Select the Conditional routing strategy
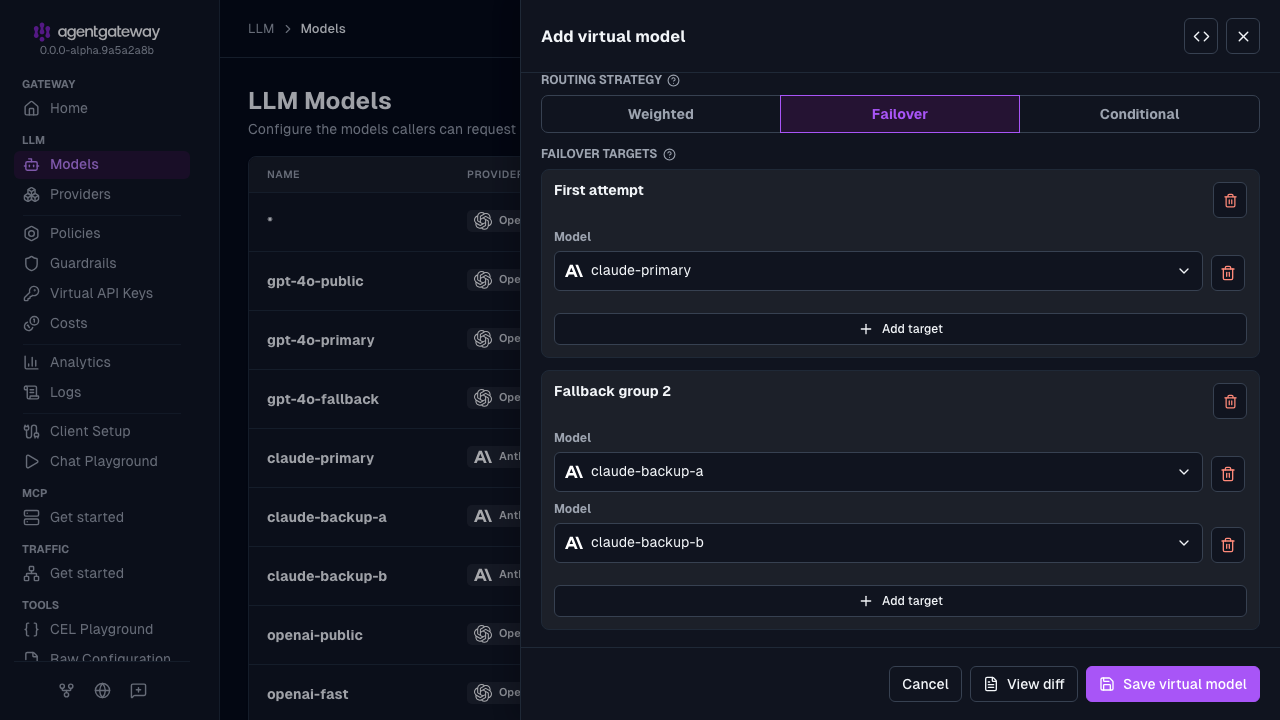Screen dimensions: 1280x720 point(1140,114)
